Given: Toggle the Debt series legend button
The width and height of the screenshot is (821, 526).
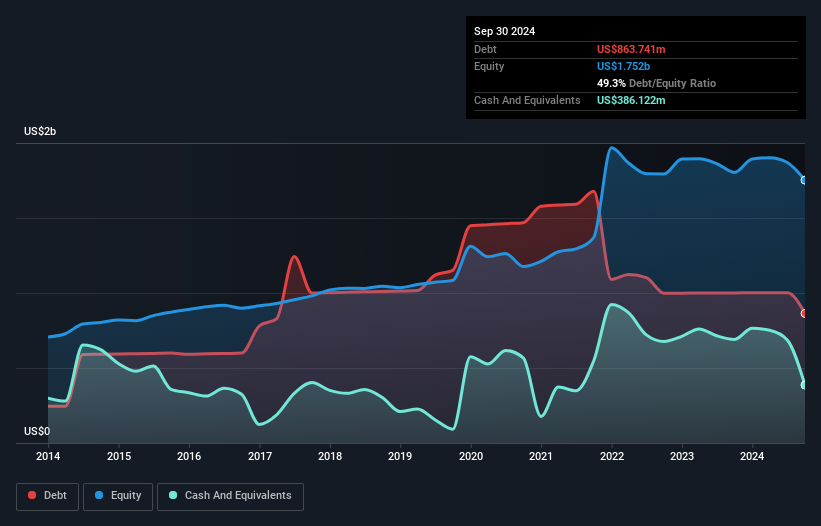Looking at the screenshot, I should click(47, 496).
